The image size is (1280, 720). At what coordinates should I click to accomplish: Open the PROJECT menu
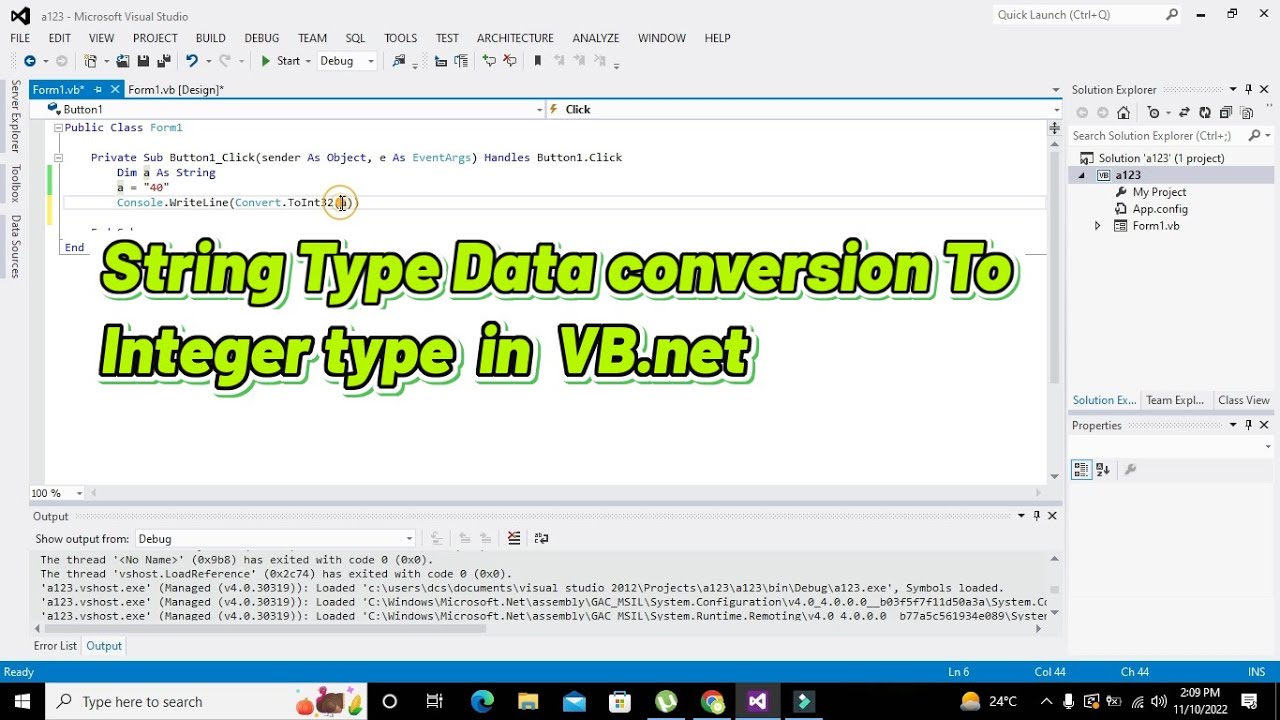tap(155, 38)
